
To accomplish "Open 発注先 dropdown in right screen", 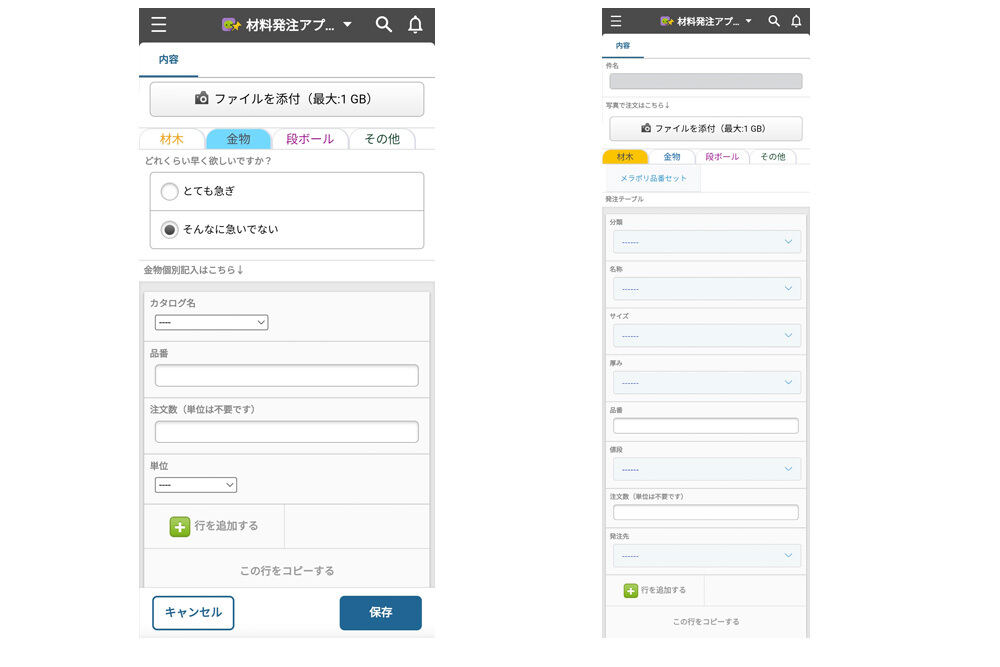I will coord(707,555).
